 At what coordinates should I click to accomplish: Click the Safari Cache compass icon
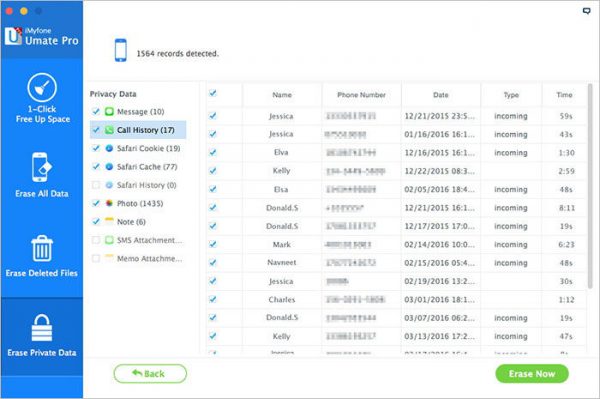click(x=109, y=167)
